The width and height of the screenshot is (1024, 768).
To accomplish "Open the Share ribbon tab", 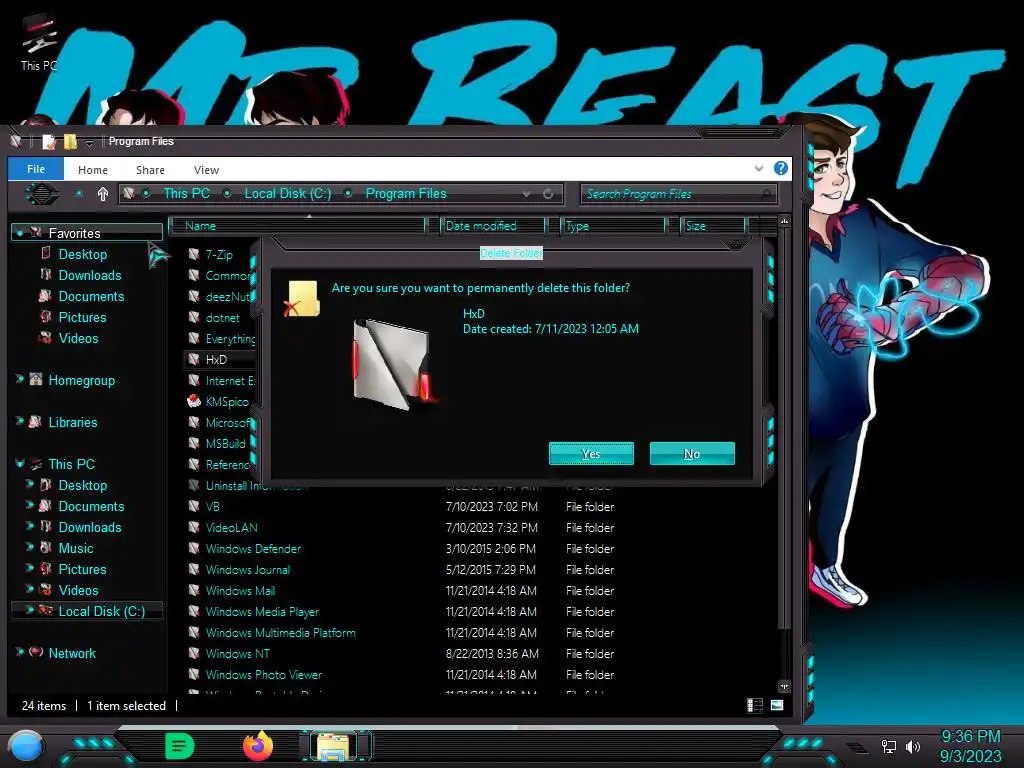I will (x=150, y=170).
